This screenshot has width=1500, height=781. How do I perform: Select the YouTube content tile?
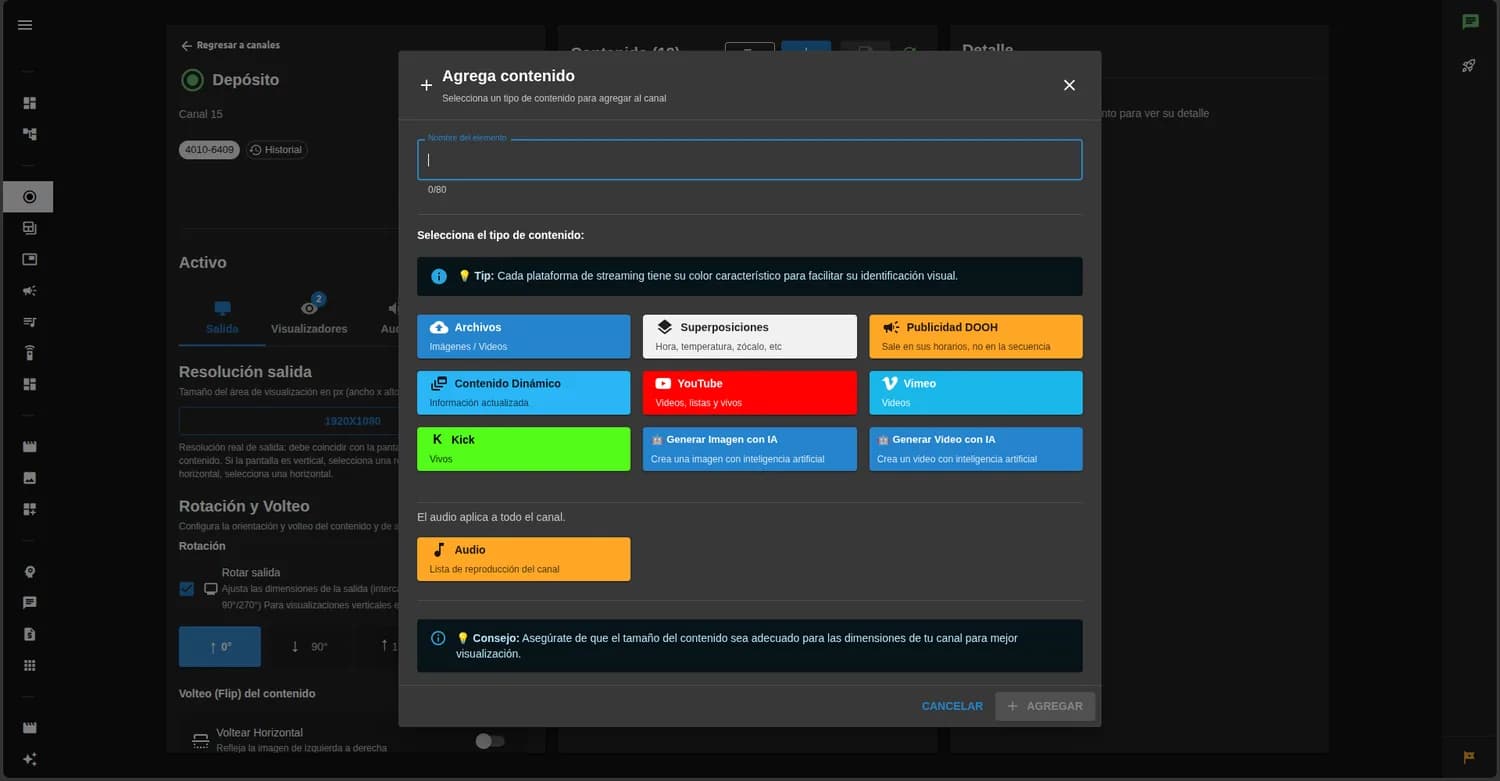point(750,392)
